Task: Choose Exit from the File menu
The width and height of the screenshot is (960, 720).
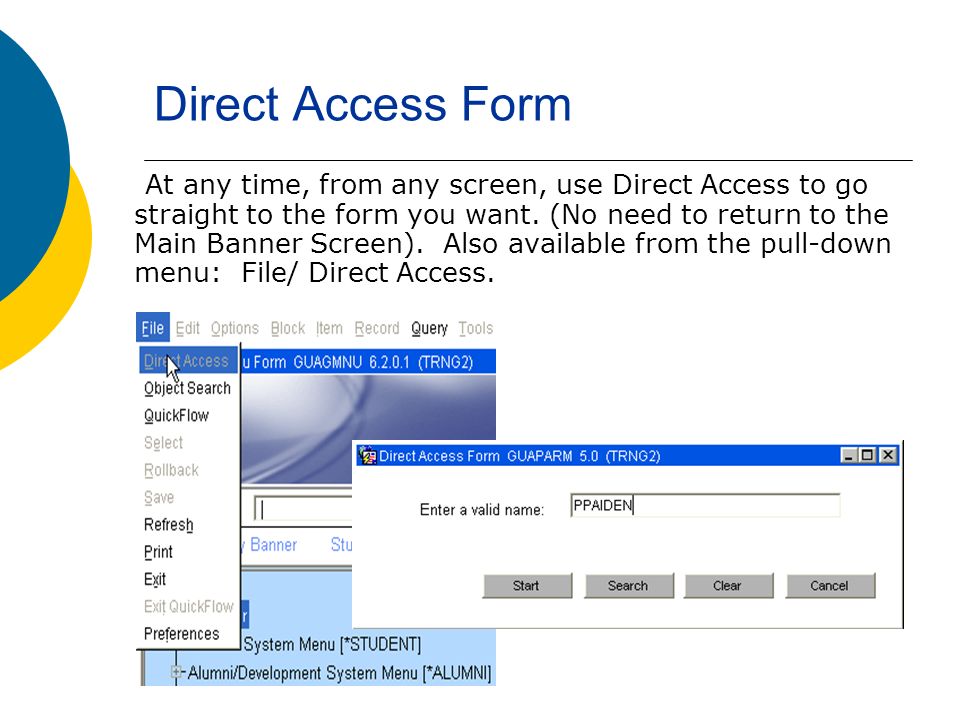Action: (x=155, y=579)
